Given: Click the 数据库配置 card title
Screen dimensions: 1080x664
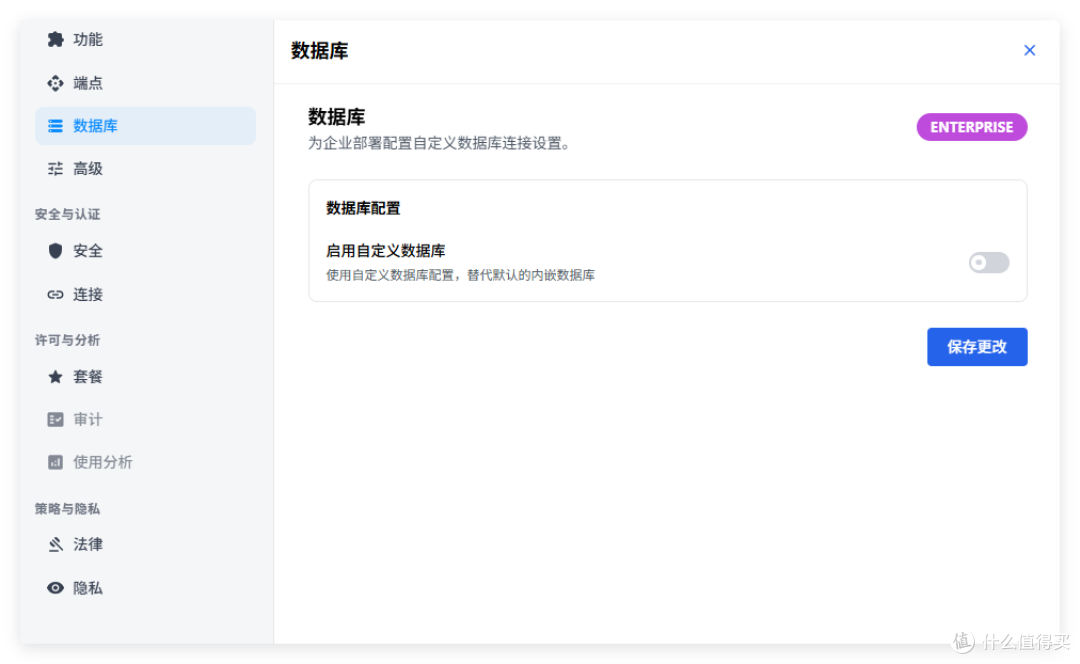Looking at the screenshot, I should (x=363, y=208).
